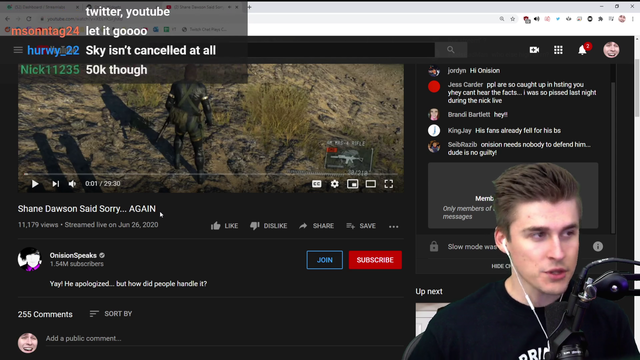Click the address bar URL
The height and width of the screenshot is (360, 640).
85,19
